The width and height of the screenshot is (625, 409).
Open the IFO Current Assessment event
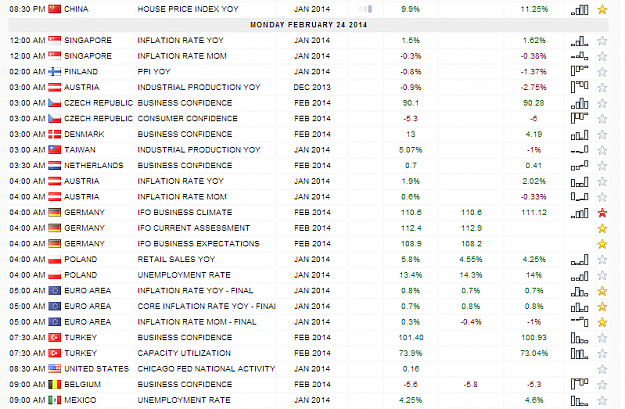[x=193, y=228]
